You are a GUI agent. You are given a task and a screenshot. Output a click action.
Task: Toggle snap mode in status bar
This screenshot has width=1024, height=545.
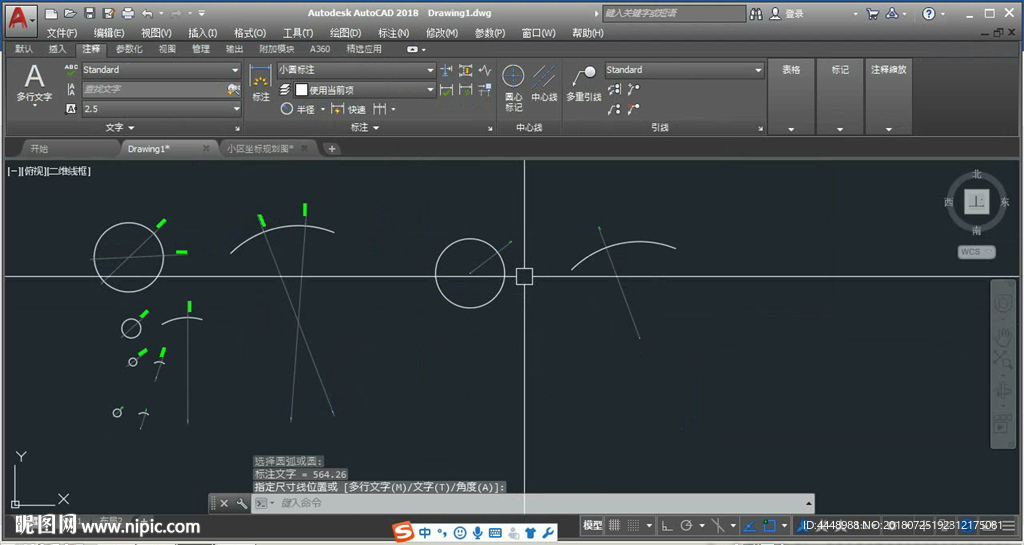pyautogui.click(x=633, y=525)
